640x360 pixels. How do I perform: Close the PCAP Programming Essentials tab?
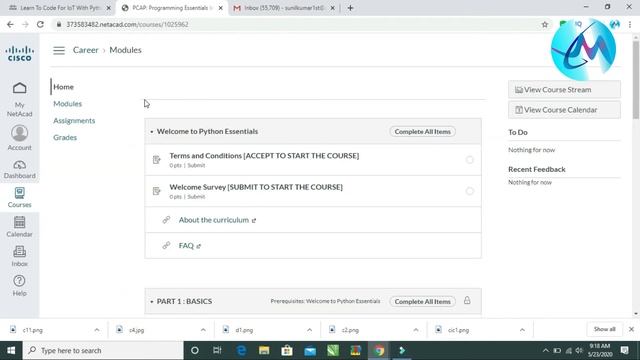[220, 8]
